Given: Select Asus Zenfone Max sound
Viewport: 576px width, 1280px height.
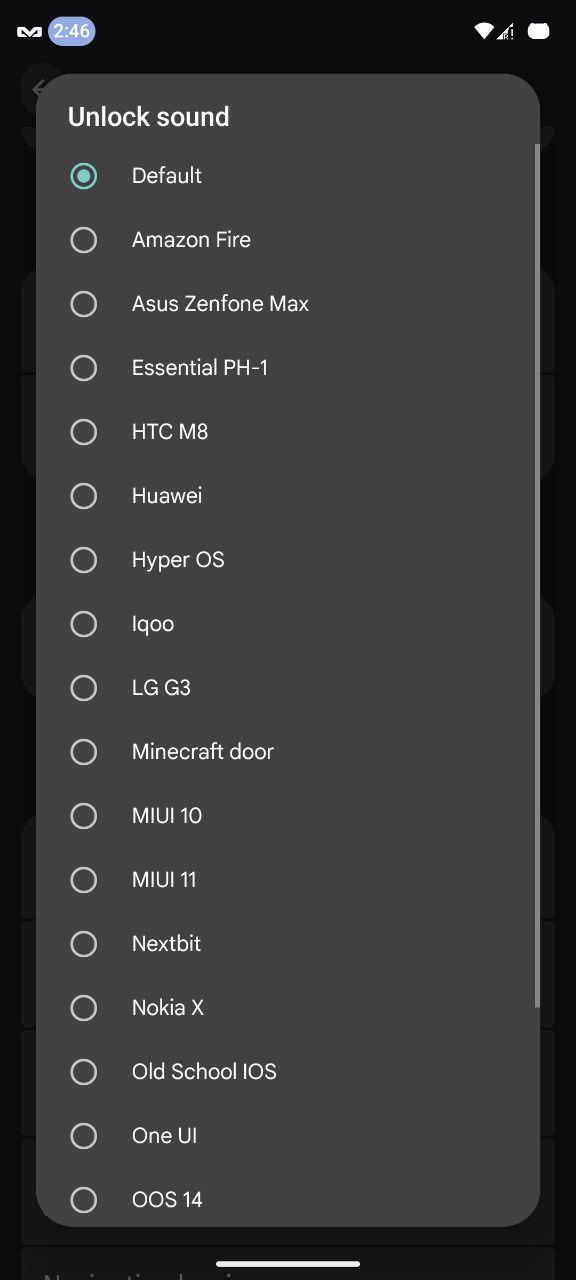Looking at the screenshot, I should click(x=288, y=304).
